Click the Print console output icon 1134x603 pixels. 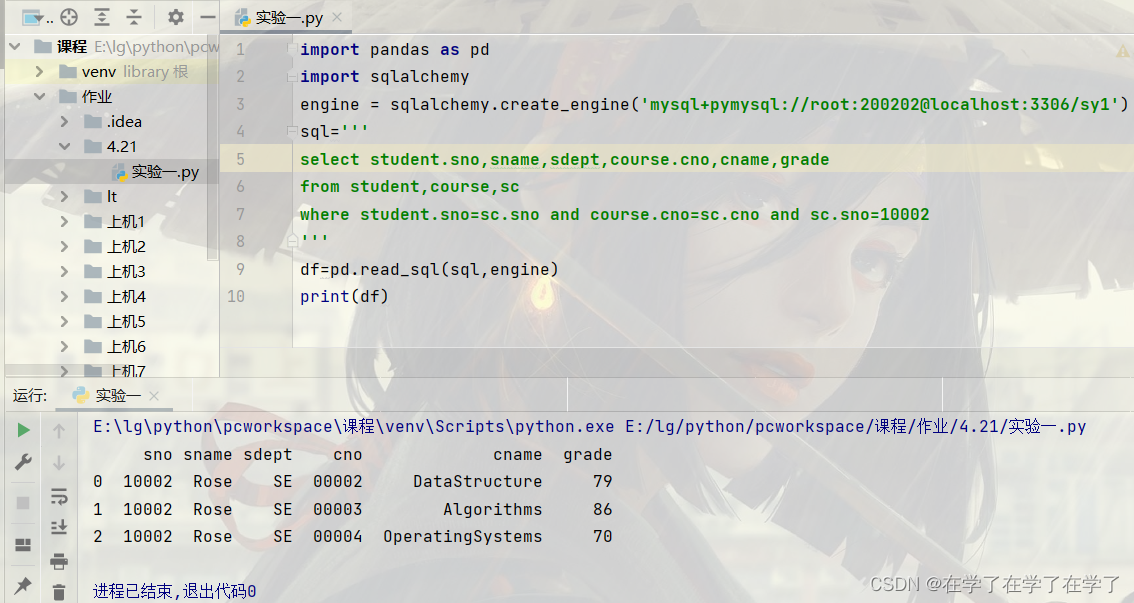click(59, 561)
